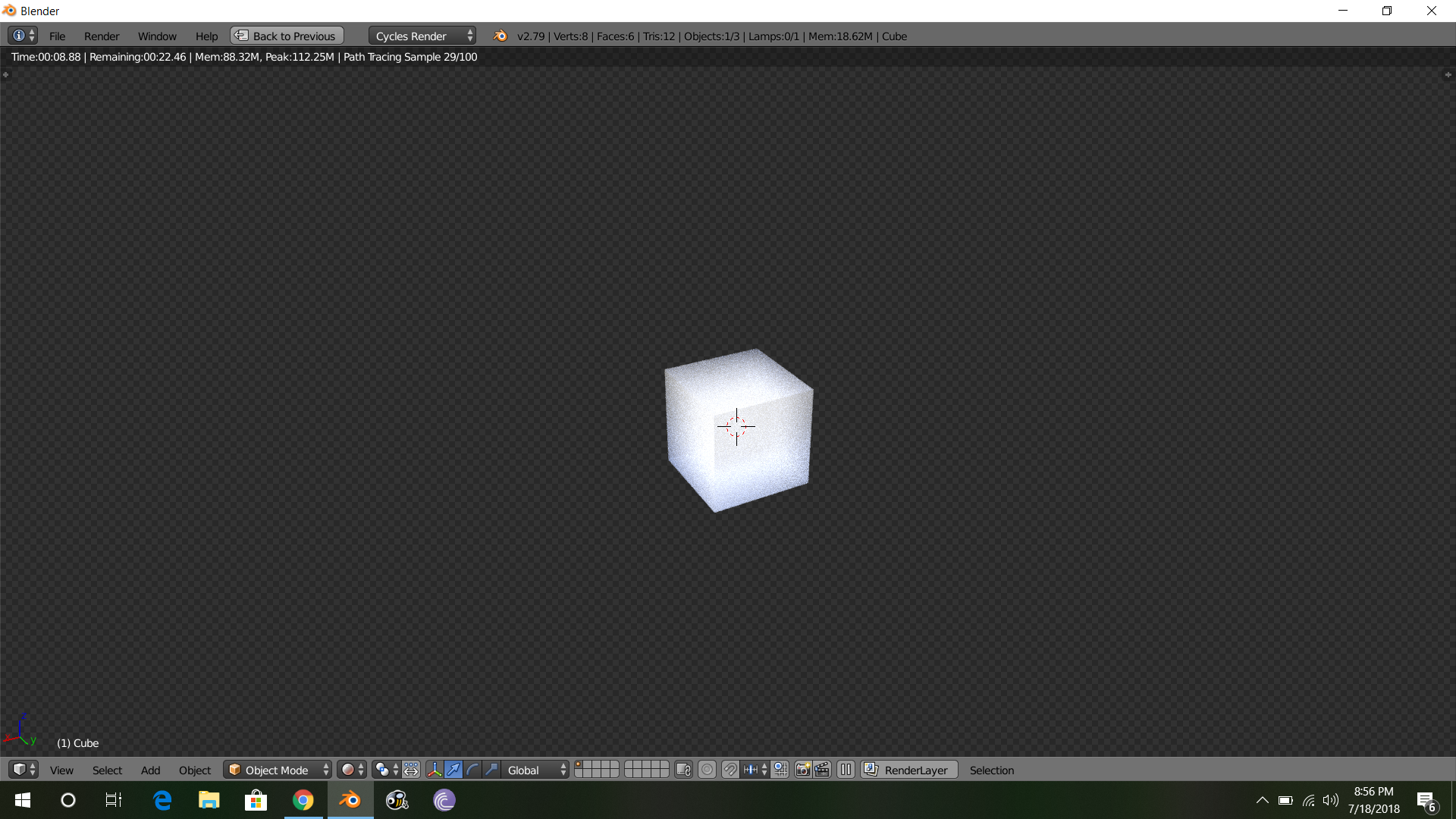The image size is (1456, 819).
Task: Open the soccer-ball app on taskbar
Action: click(x=397, y=800)
